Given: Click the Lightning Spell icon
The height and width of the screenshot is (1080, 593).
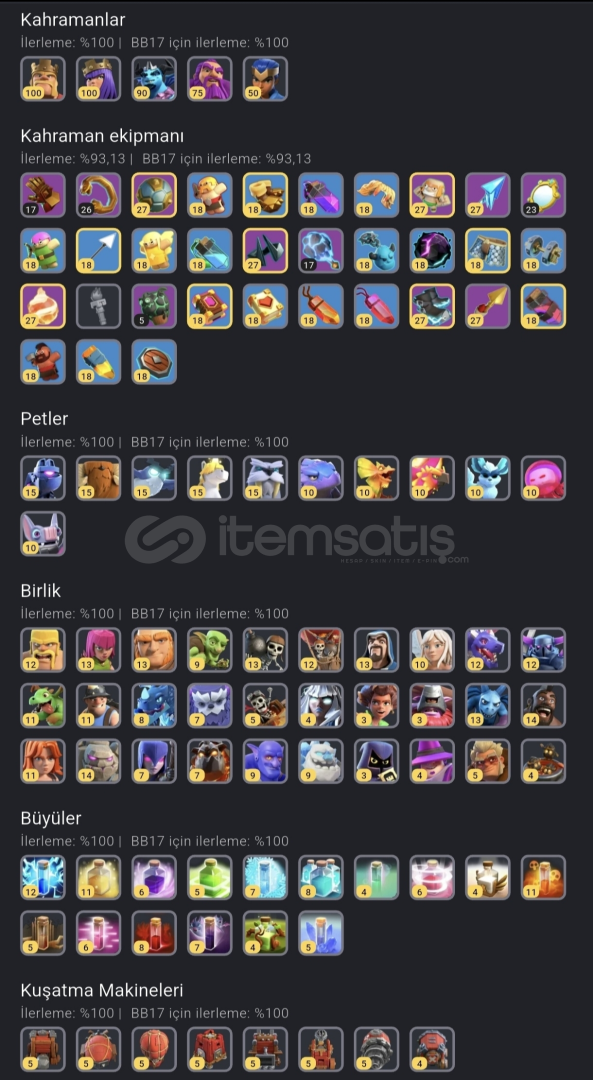Looking at the screenshot, I should point(43,878).
